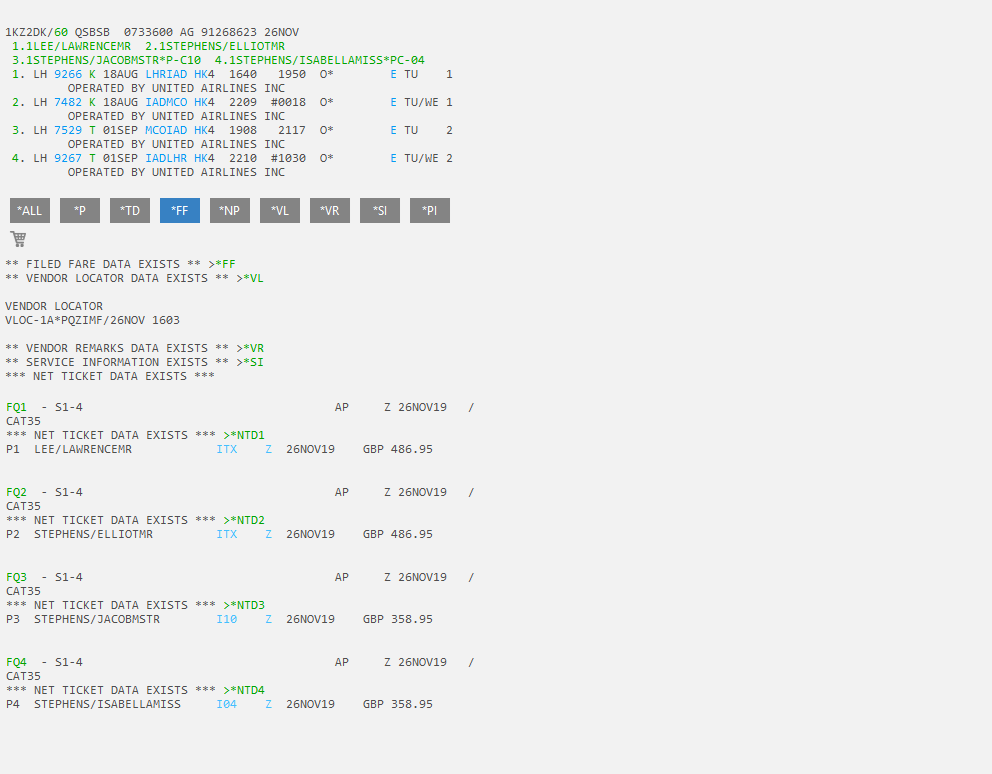Click GBP 486.95 for LEE/LAWRENCEMR
The width and height of the screenshot is (992, 774).
(398, 449)
